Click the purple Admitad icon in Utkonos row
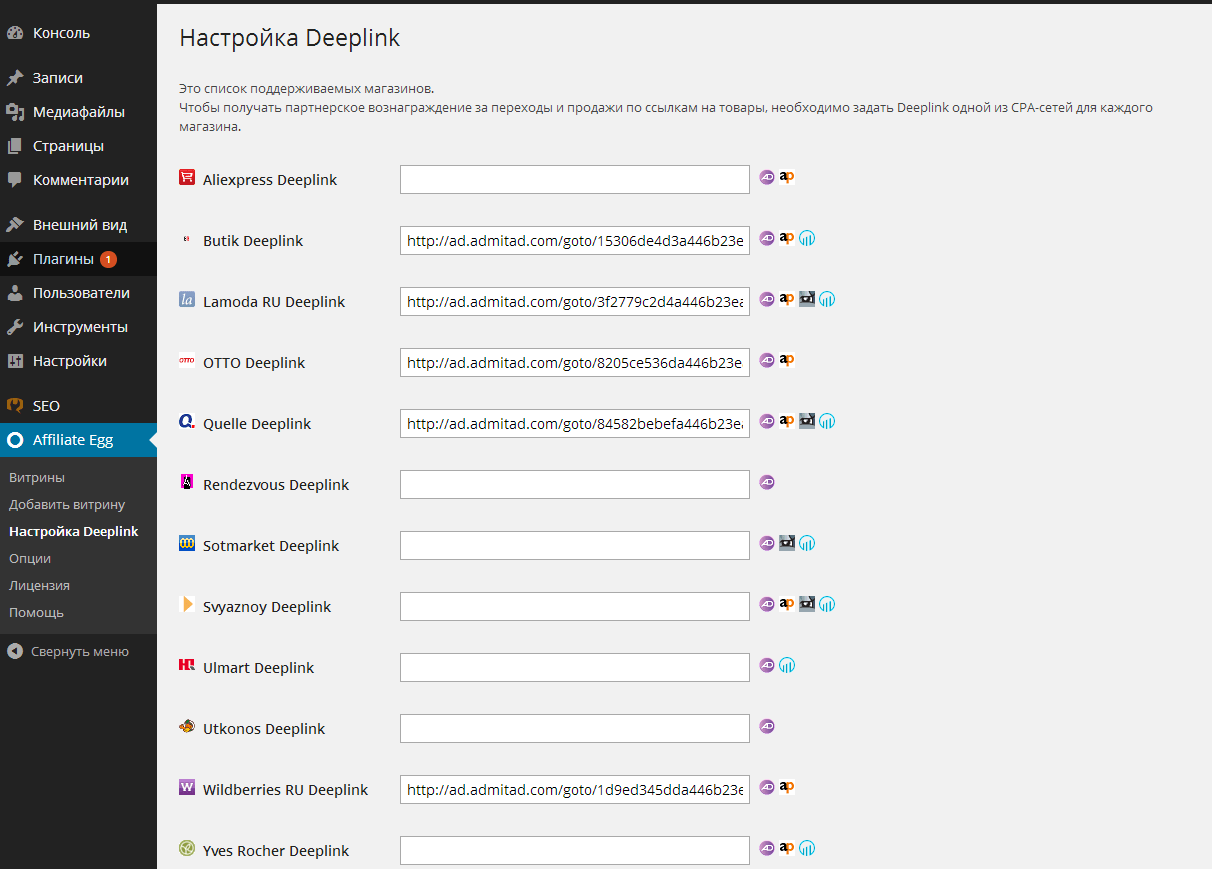This screenshot has width=1212, height=869. (x=767, y=726)
